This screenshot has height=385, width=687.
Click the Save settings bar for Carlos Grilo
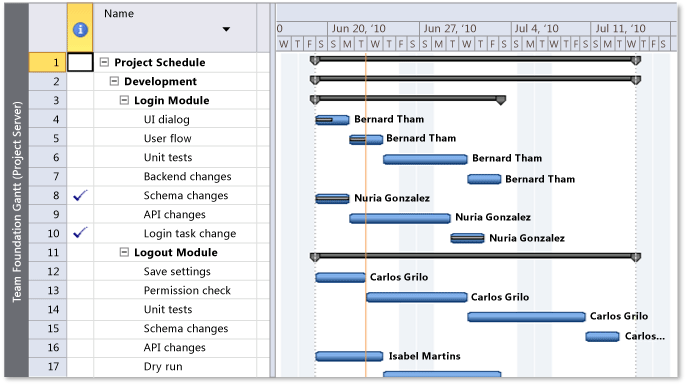pos(340,277)
